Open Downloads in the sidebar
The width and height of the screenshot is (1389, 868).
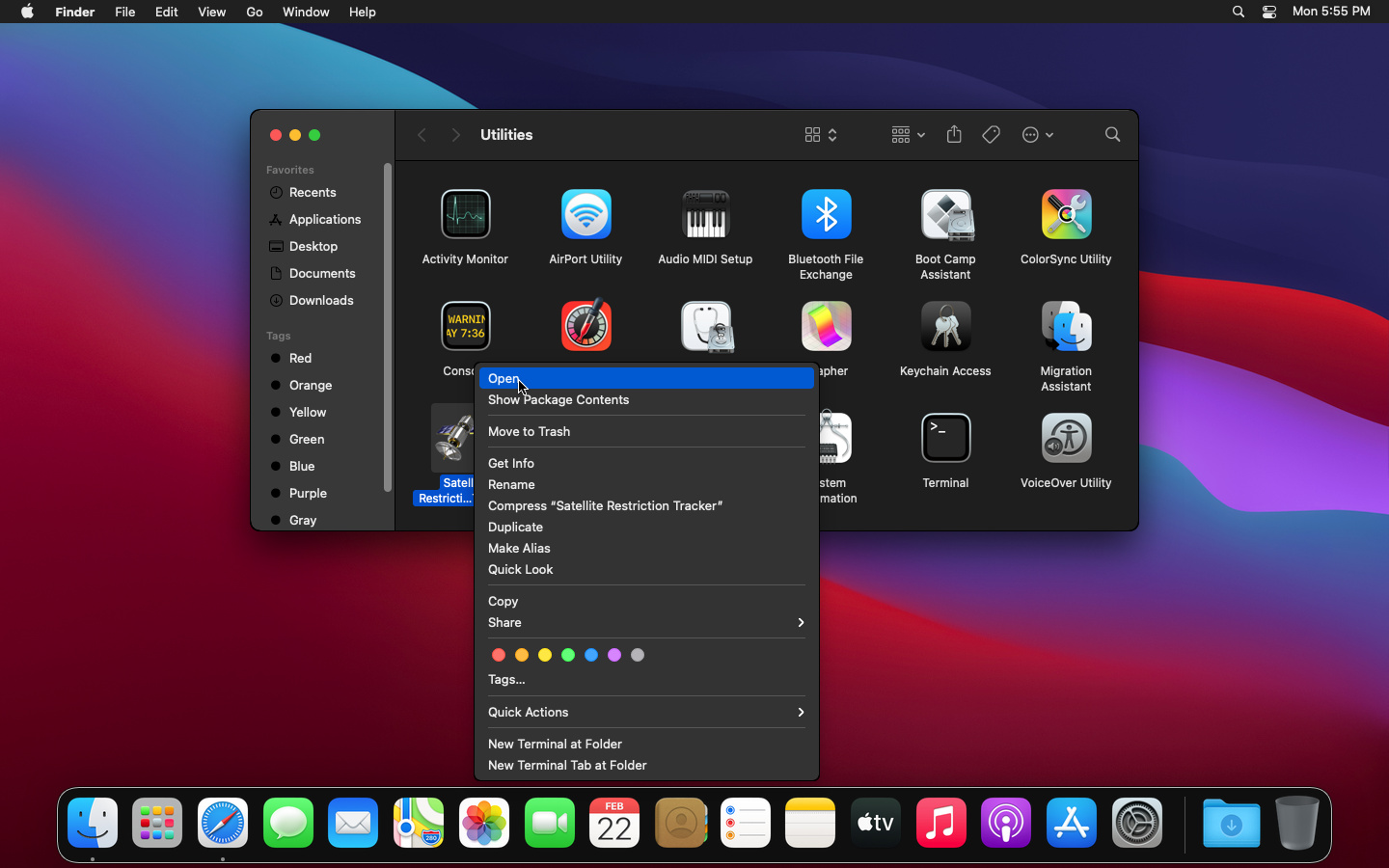pos(321,301)
